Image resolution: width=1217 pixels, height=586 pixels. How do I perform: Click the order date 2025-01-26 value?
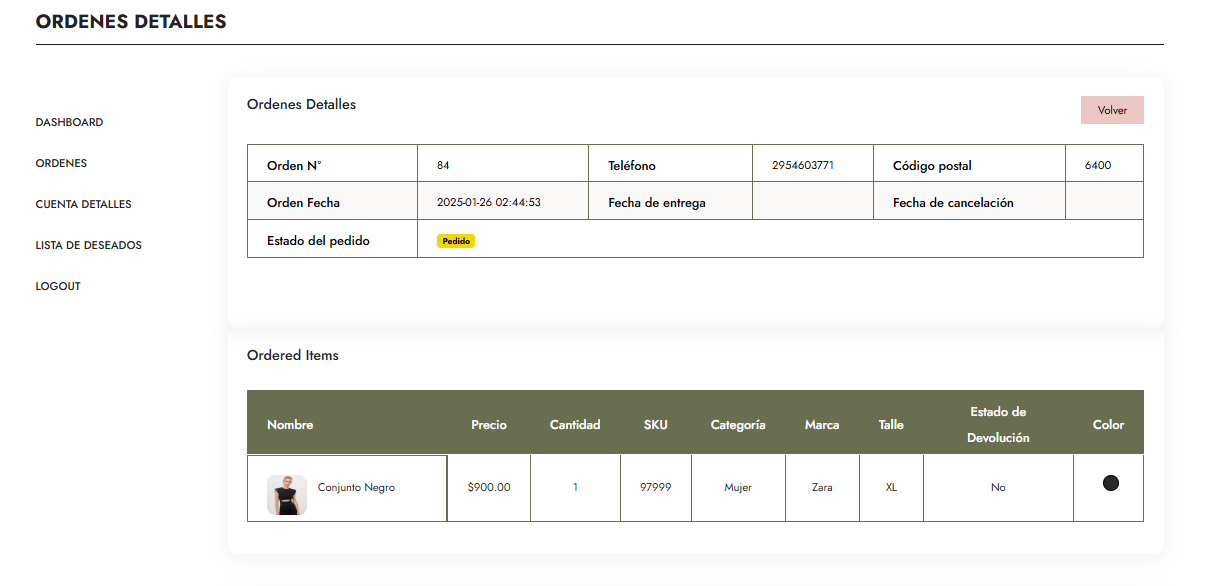(488, 202)
